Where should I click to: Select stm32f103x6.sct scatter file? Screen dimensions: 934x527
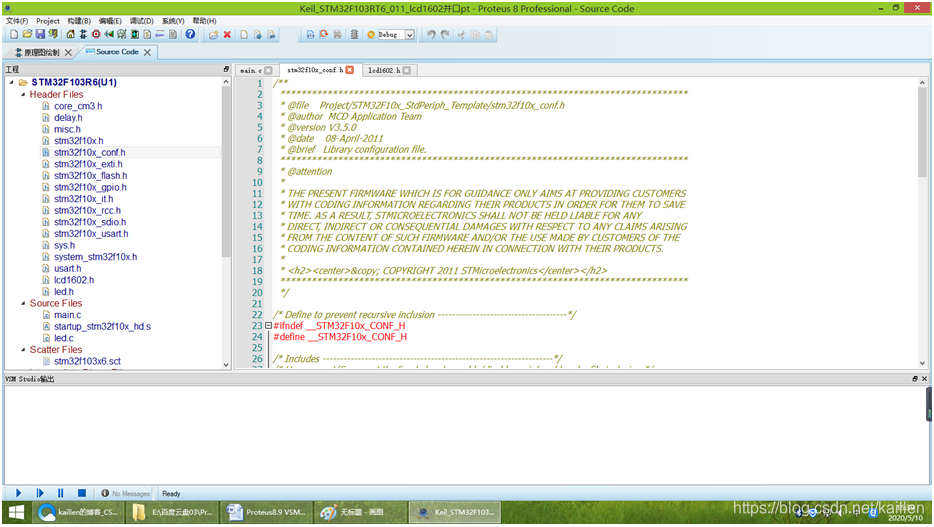point(87,361)
